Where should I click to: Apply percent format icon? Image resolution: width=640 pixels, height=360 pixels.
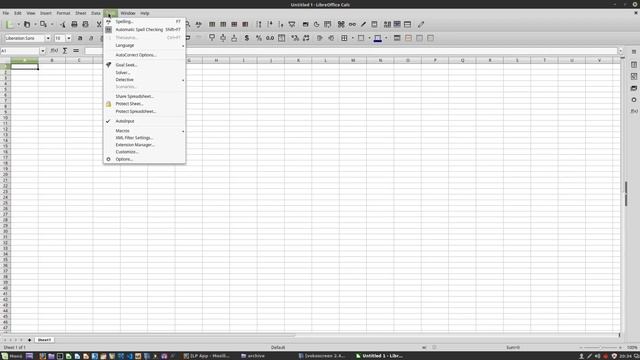coord(258,38)
